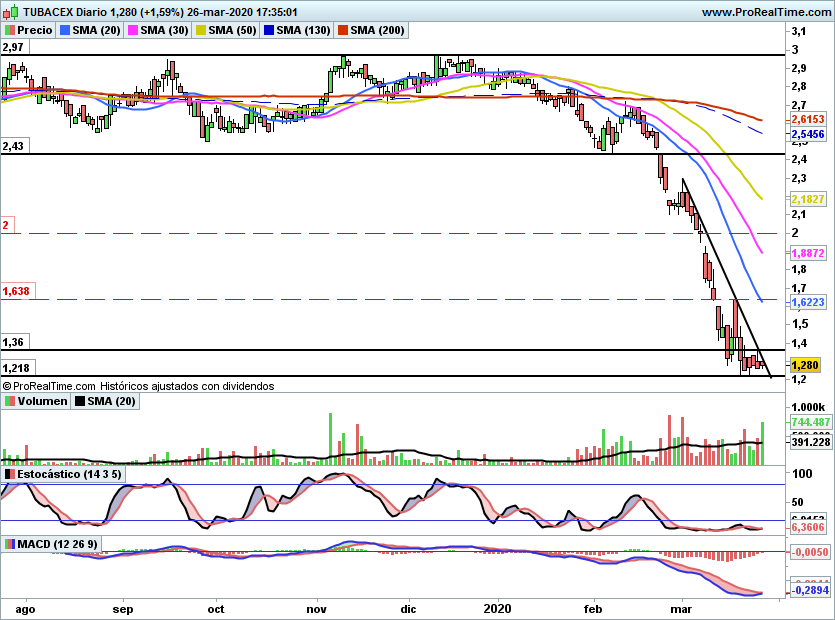The width and height of the screenshot is (835, 620).
Task: Select the yellow SMA (50) legend item
Action: (x=226, y=30)
